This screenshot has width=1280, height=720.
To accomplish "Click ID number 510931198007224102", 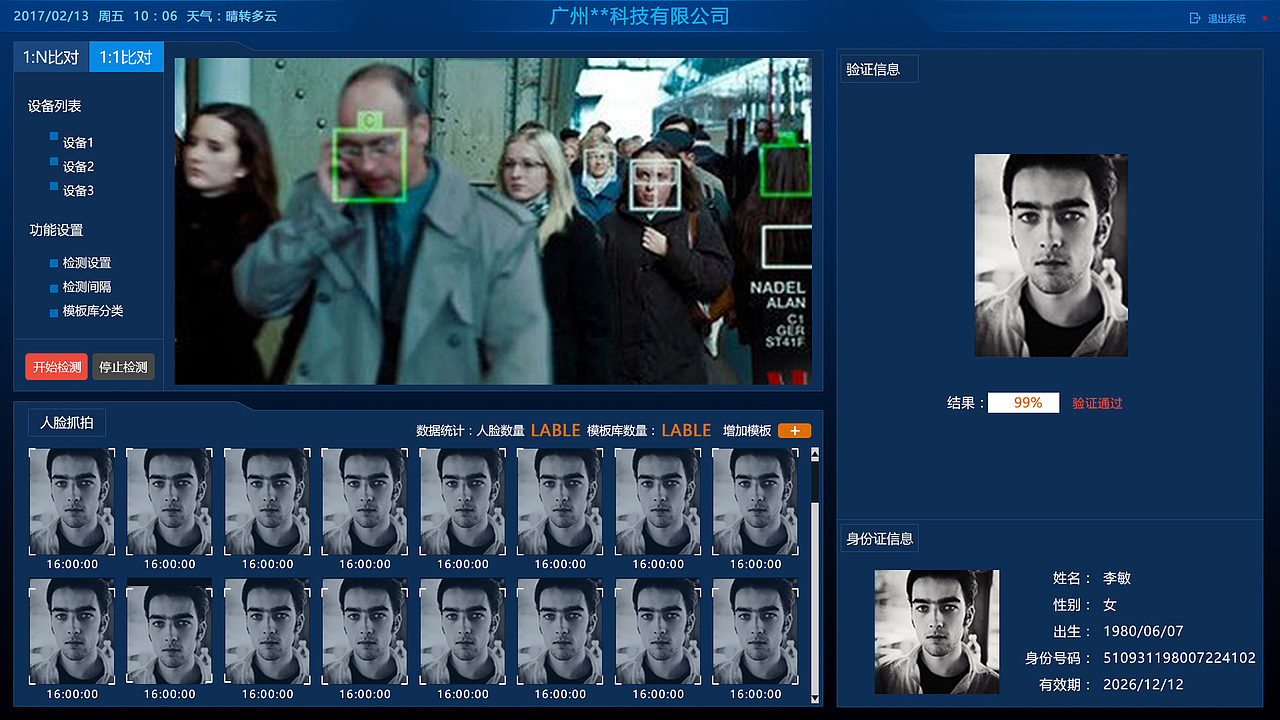I will 1179,658.
